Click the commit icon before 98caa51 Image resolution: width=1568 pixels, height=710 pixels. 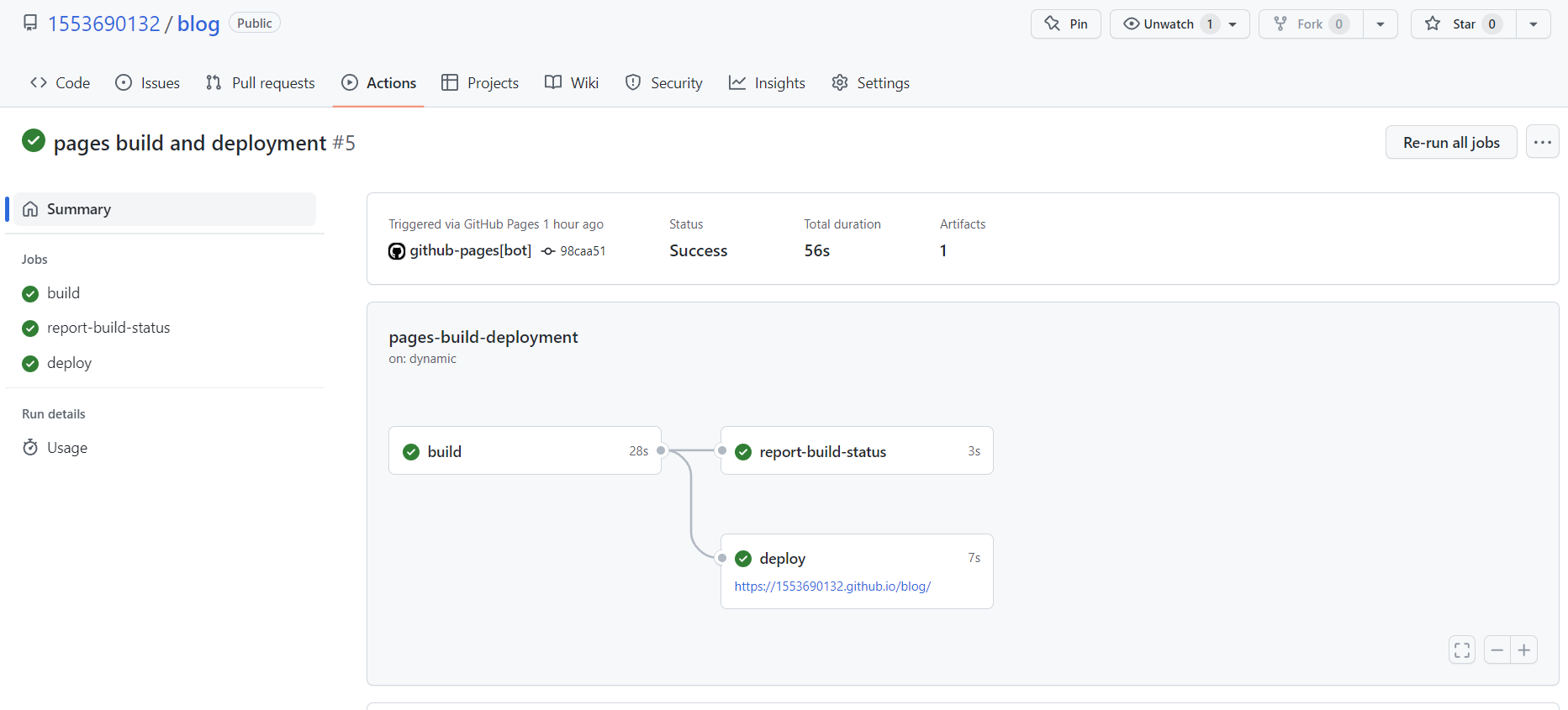tap(548, 251)
